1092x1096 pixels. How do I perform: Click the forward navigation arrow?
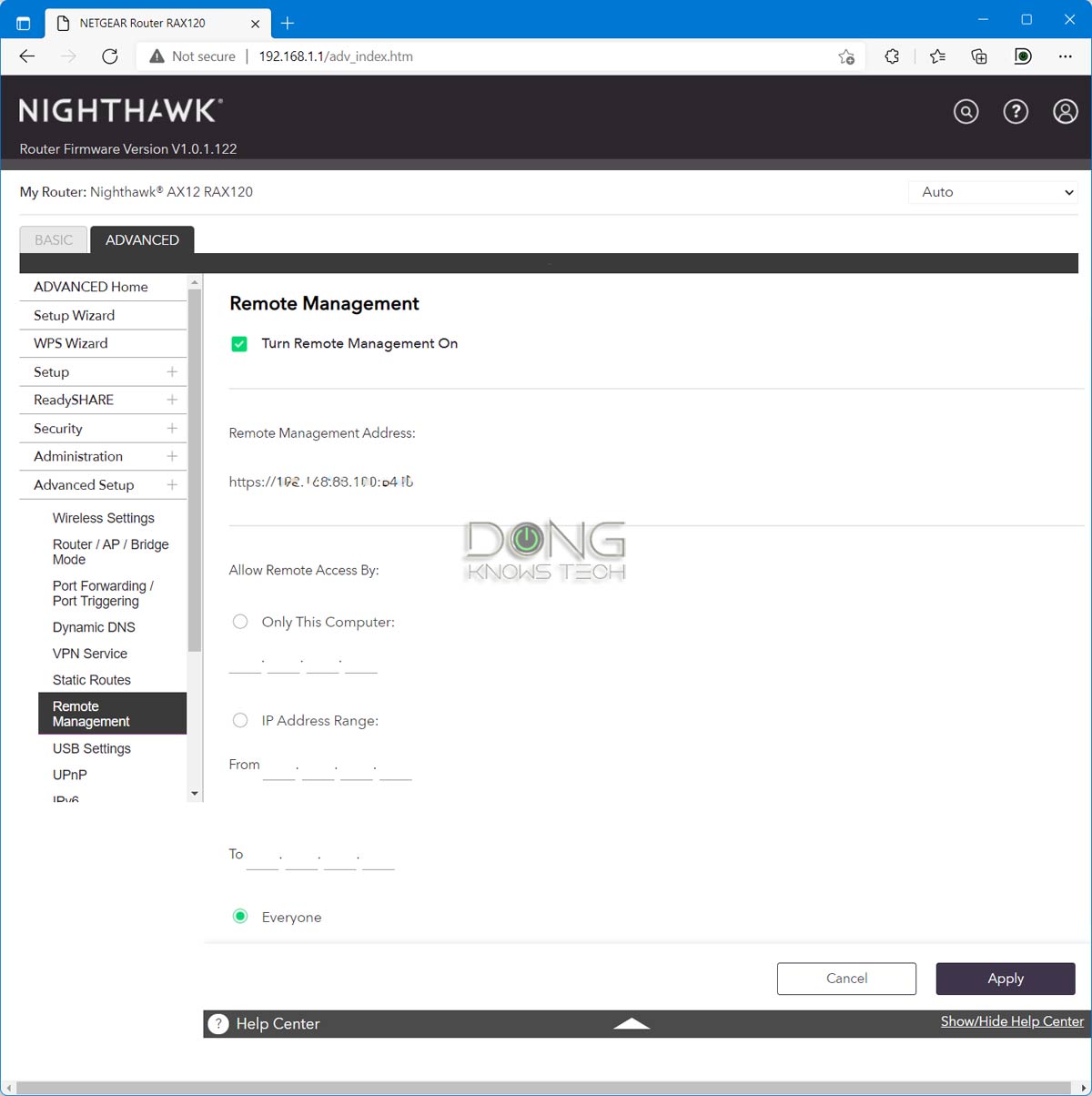[x=68, y=56]
